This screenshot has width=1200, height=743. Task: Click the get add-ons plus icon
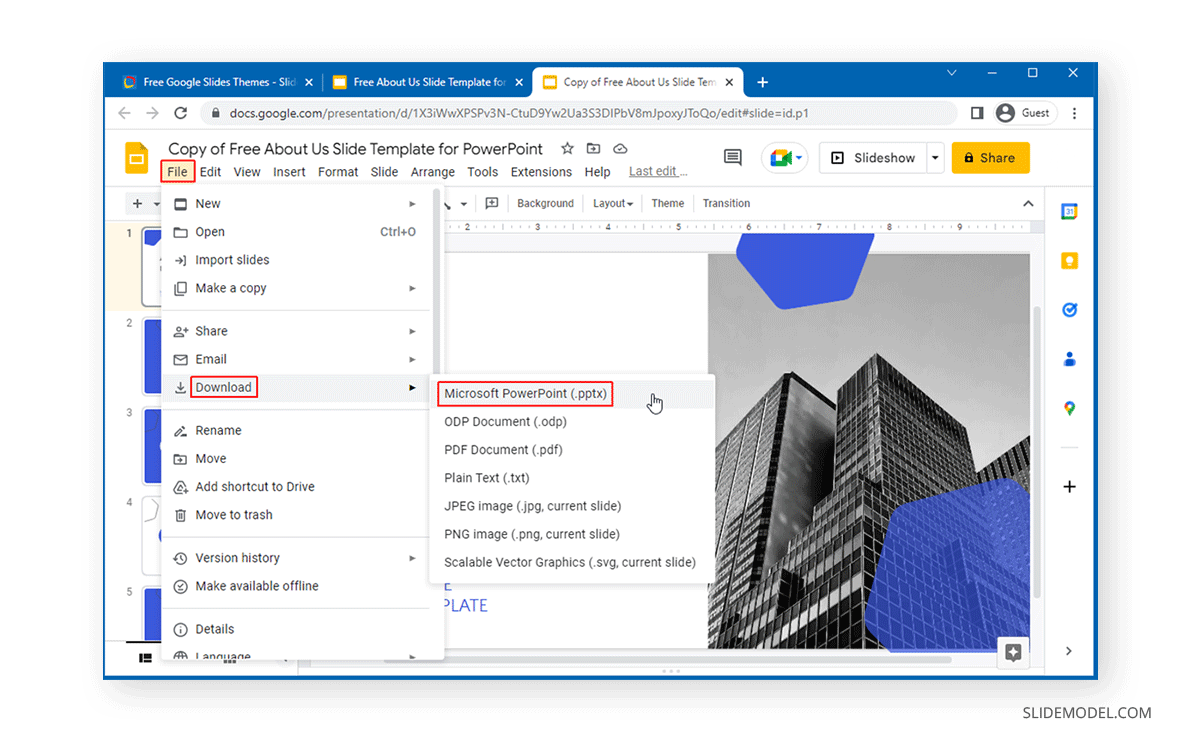1069,487
